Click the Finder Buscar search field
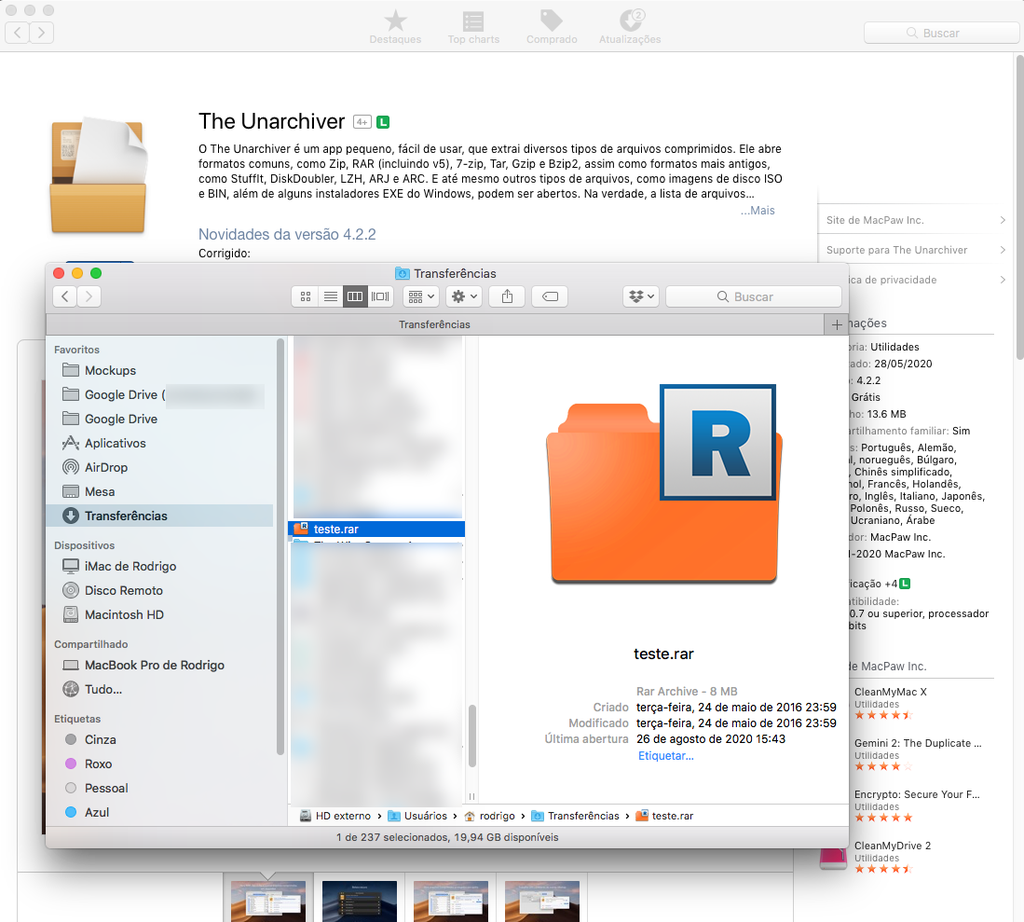Screen dimensions: 1024x922 click(754, 296)
